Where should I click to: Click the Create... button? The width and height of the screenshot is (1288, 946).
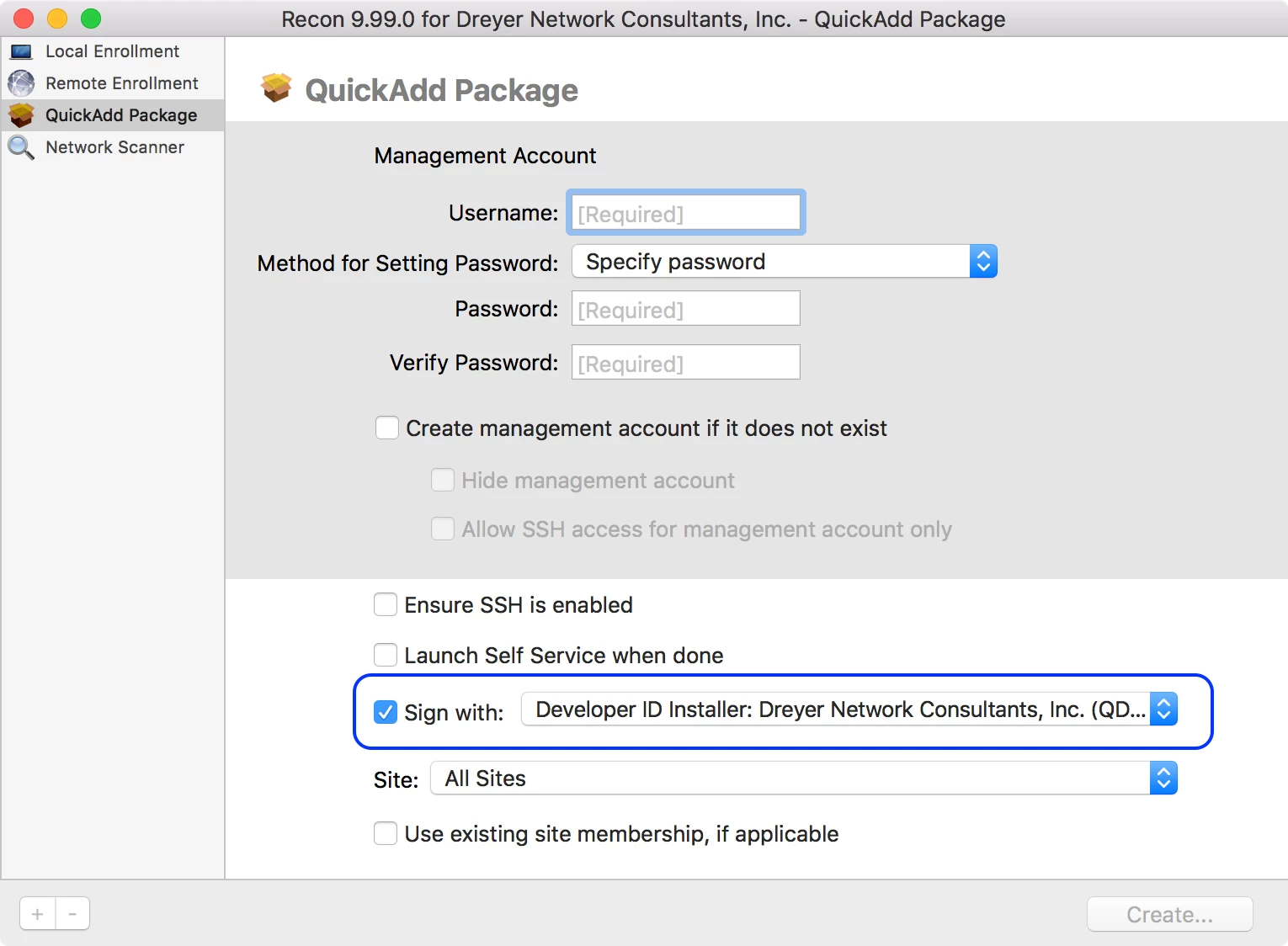[1170, 914]
